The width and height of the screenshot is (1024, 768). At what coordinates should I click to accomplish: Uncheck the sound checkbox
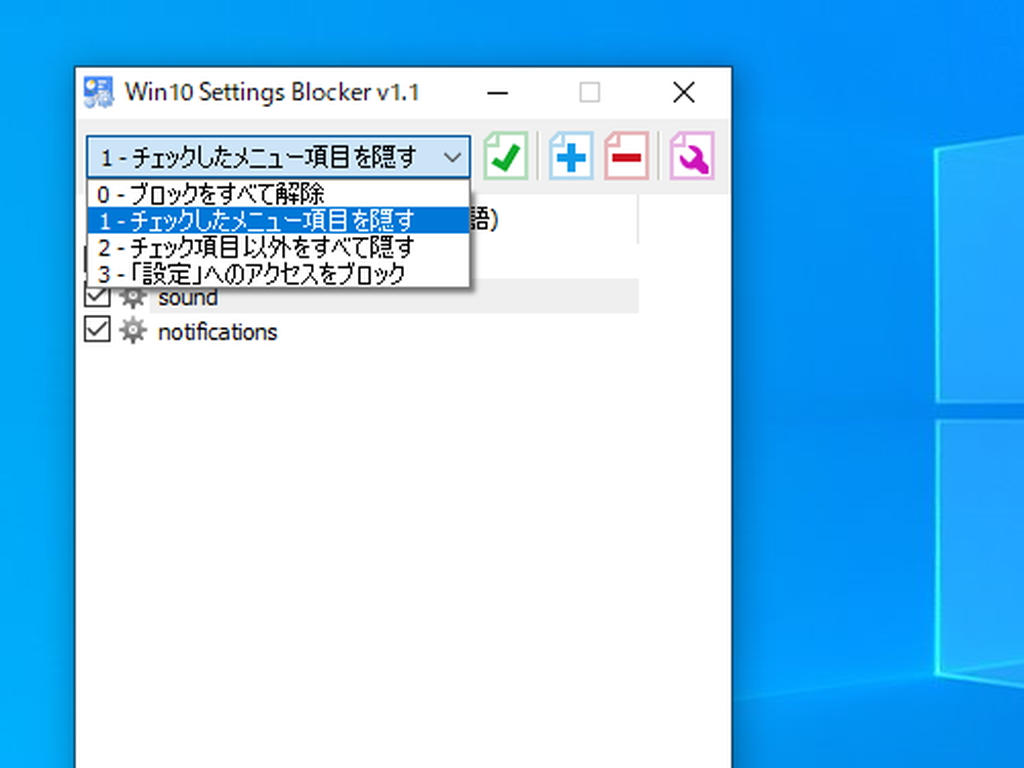[97, 296]
